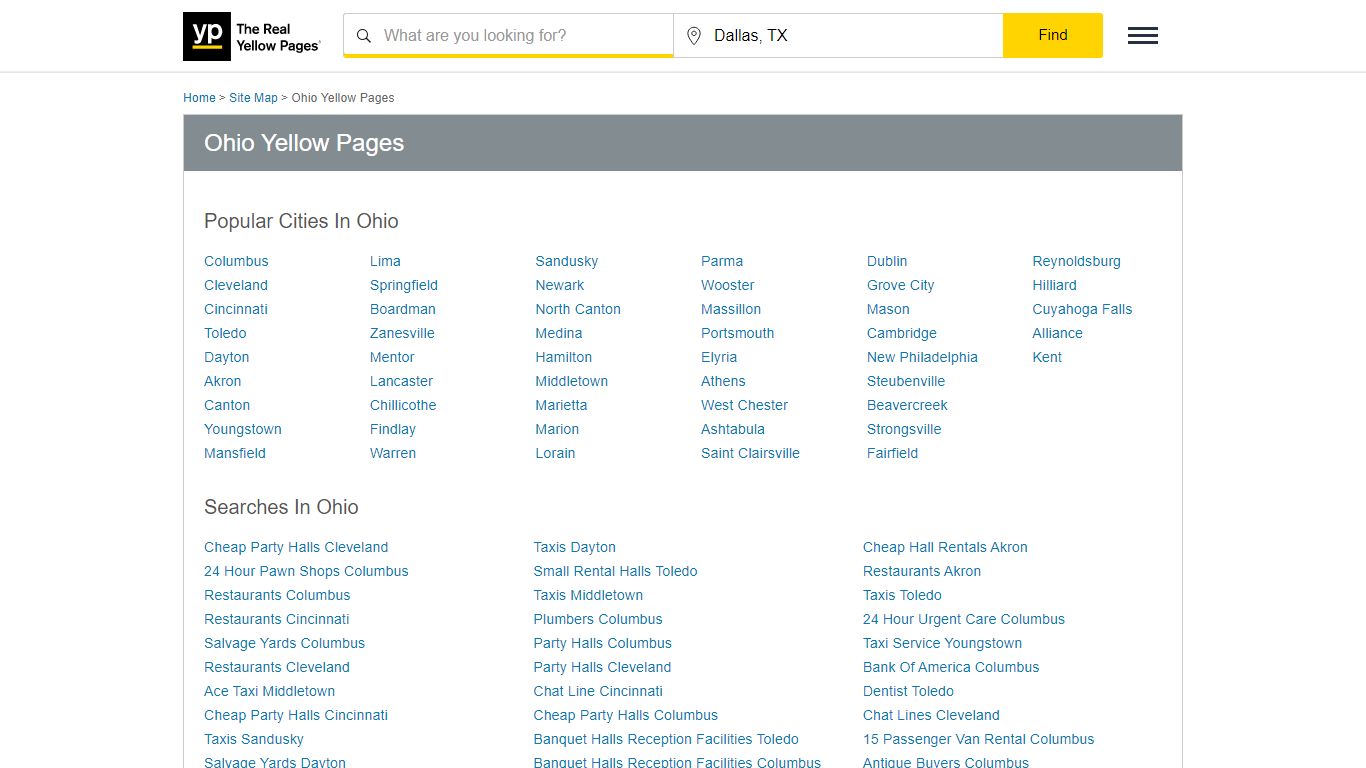Open Restaurants Columbus search link
Image resolution: width=1366 pixels, height=768 pixels.
(277, 595)
